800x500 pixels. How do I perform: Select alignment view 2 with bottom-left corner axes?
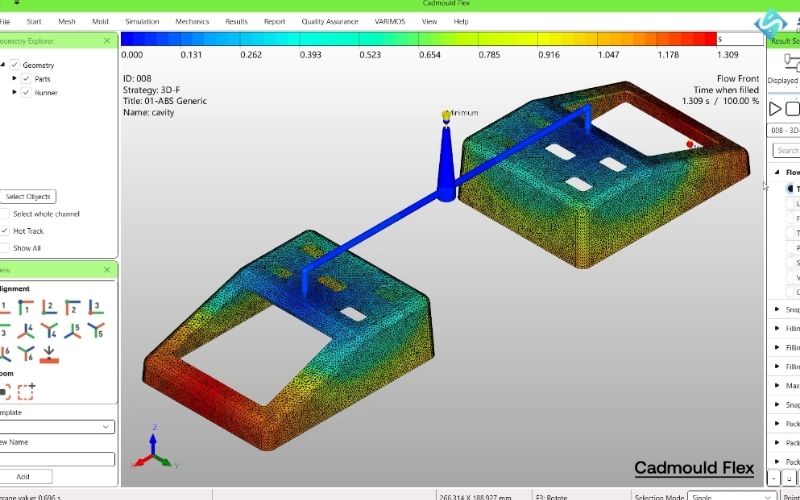click(x=49, y=307)
